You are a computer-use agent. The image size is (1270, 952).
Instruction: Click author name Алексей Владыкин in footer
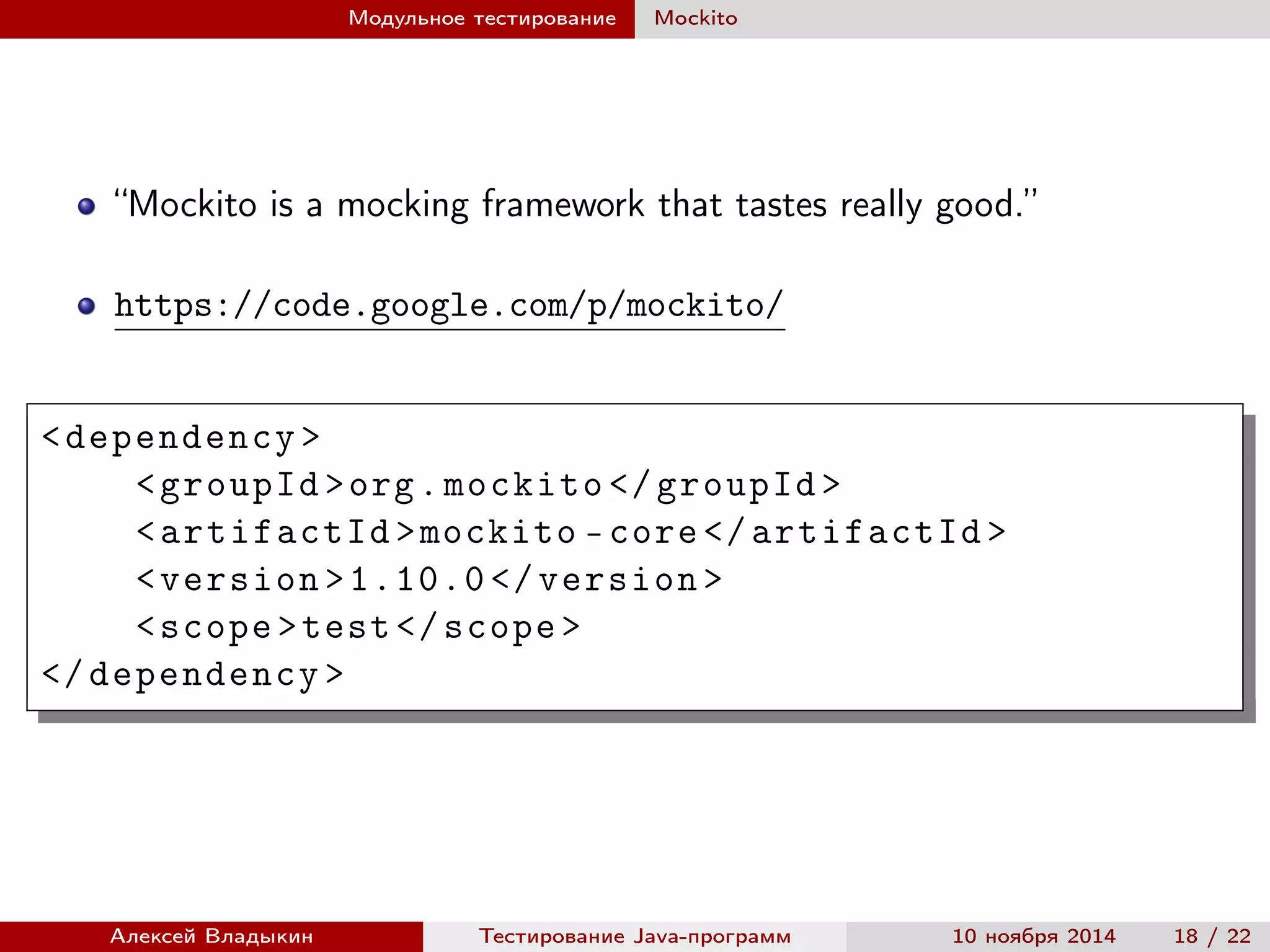211,936
